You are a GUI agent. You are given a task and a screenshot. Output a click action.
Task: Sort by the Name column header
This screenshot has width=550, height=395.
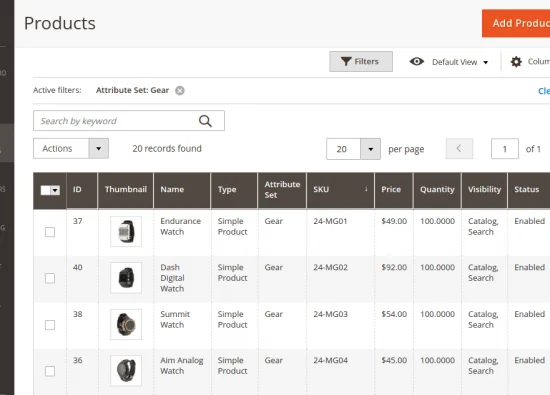click(x=182, y=190)
